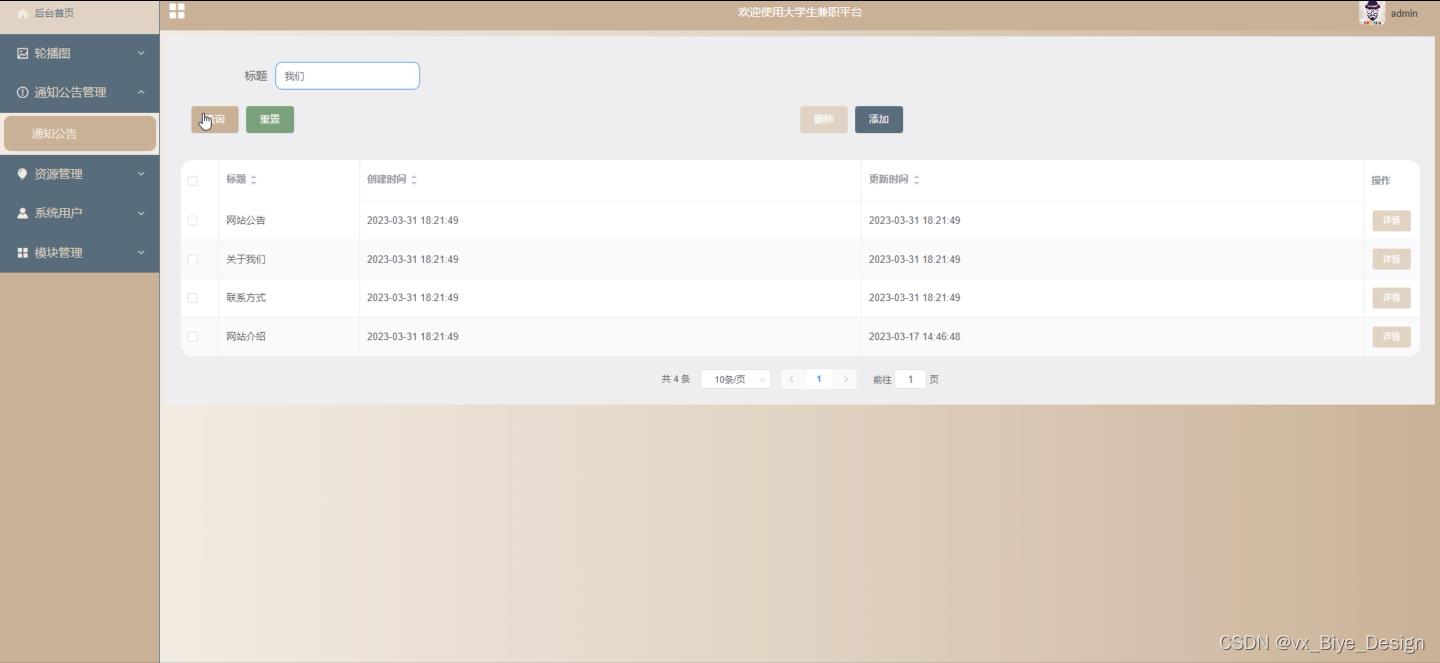Click the 轮播图 picture icon

point(23,53)
